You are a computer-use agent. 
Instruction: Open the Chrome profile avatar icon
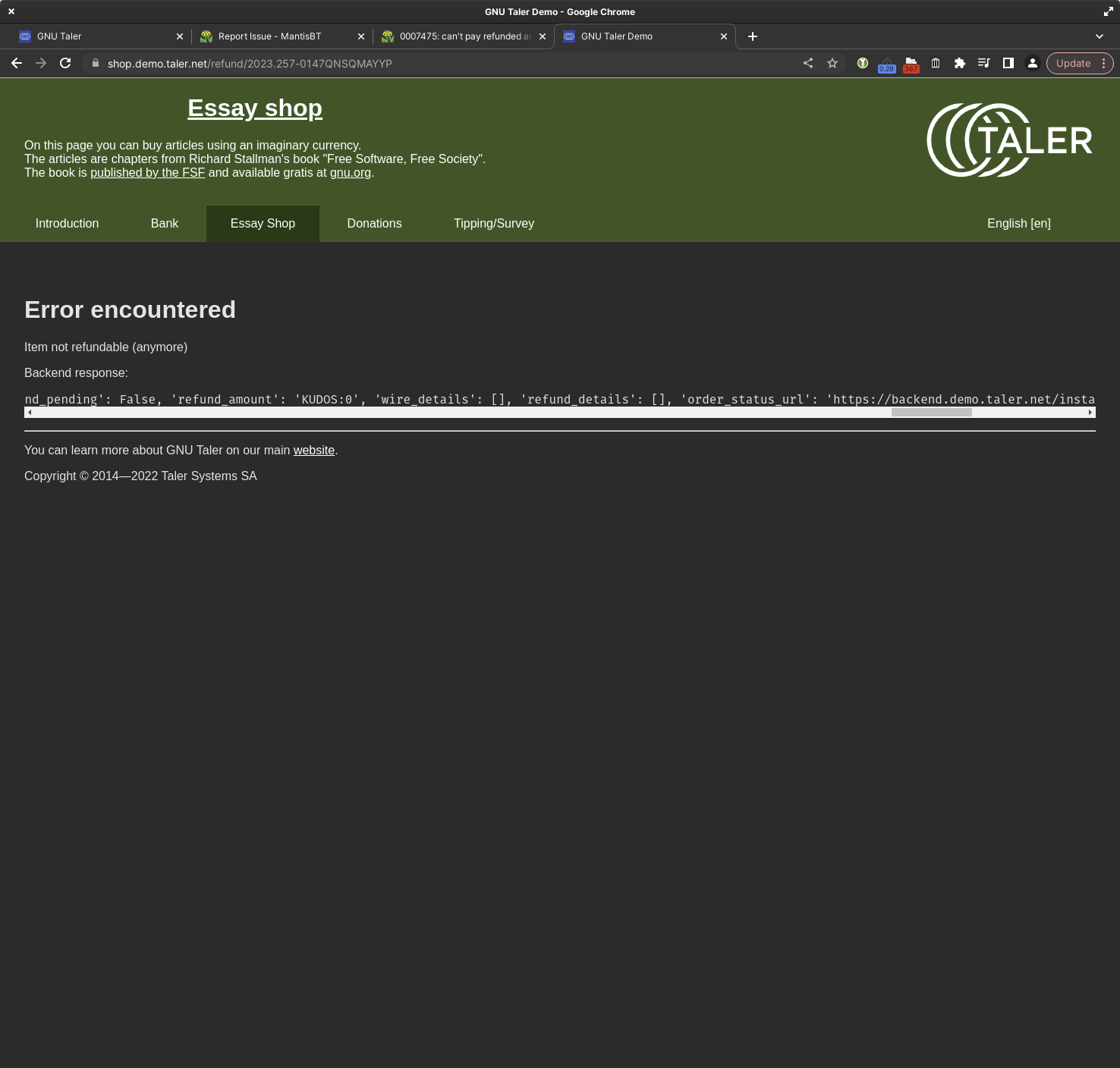pos(1033,64)
